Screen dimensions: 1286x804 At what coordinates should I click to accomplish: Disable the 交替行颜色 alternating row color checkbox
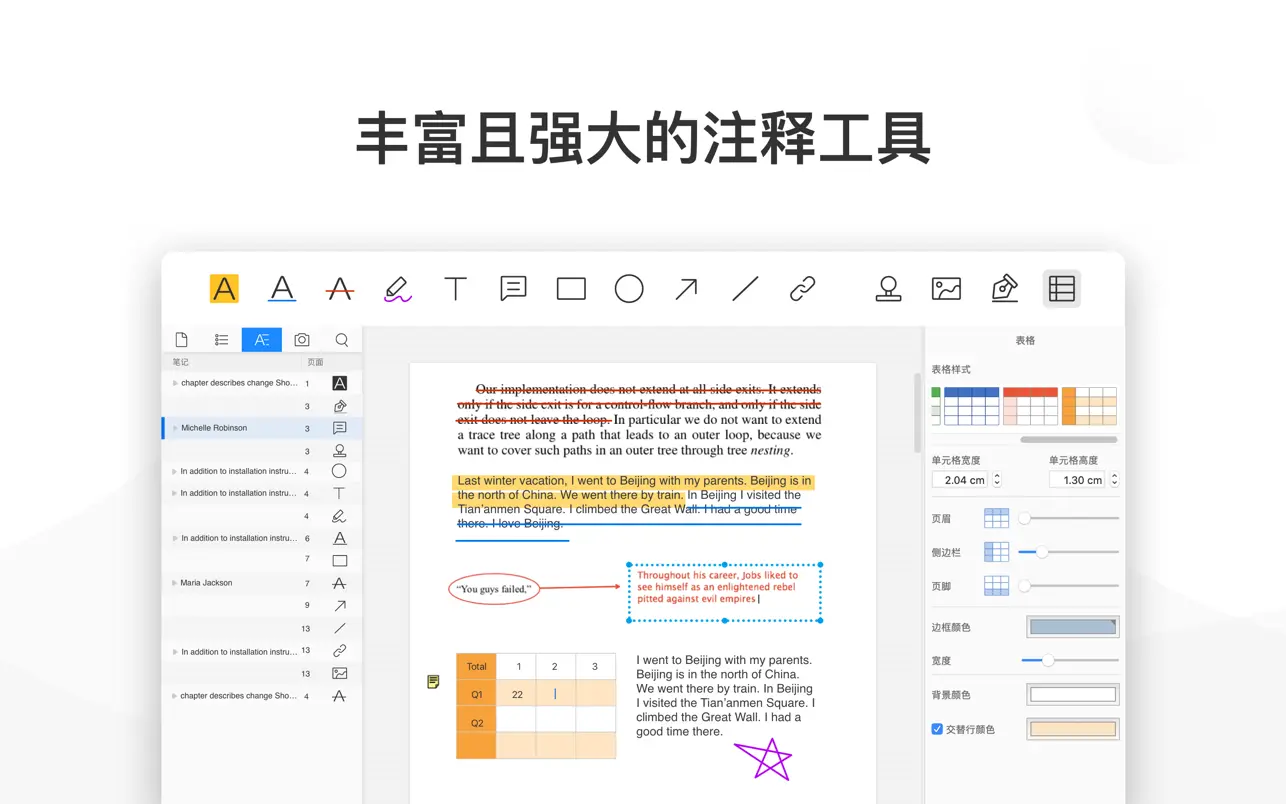tap(939, 729)
